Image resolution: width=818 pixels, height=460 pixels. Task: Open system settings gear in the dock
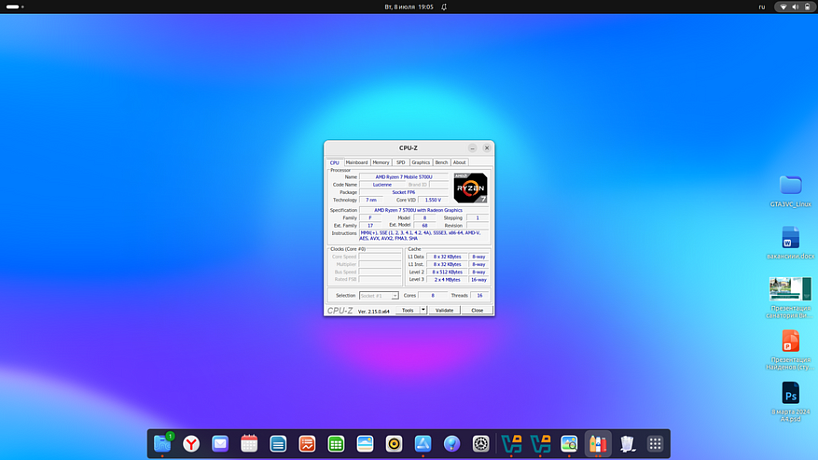(481, 444)
